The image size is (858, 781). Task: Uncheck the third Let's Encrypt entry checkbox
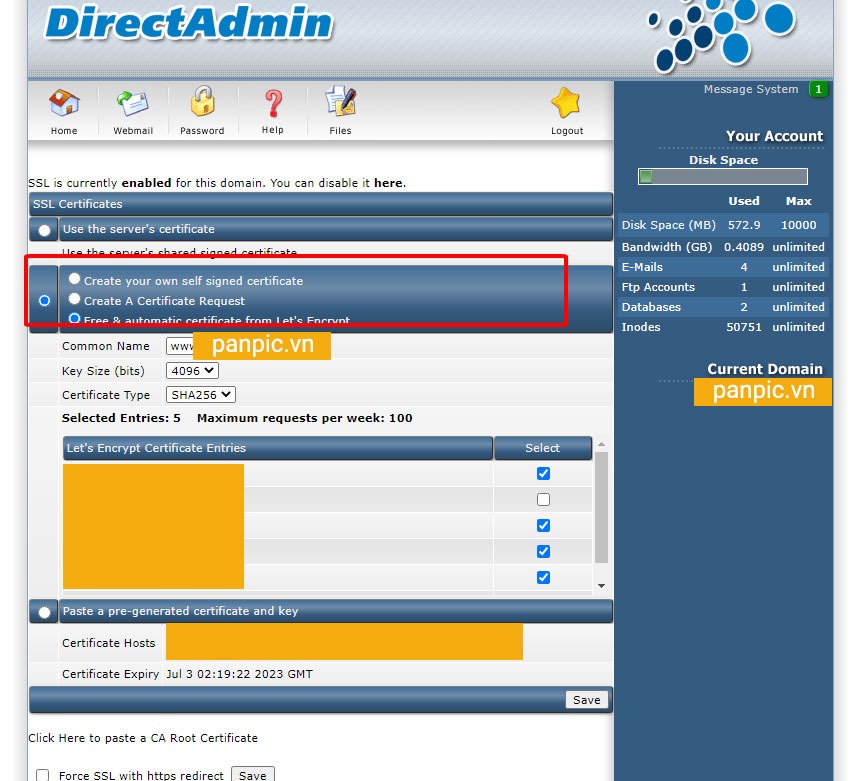pyautogui.click(x=543, y=525)
